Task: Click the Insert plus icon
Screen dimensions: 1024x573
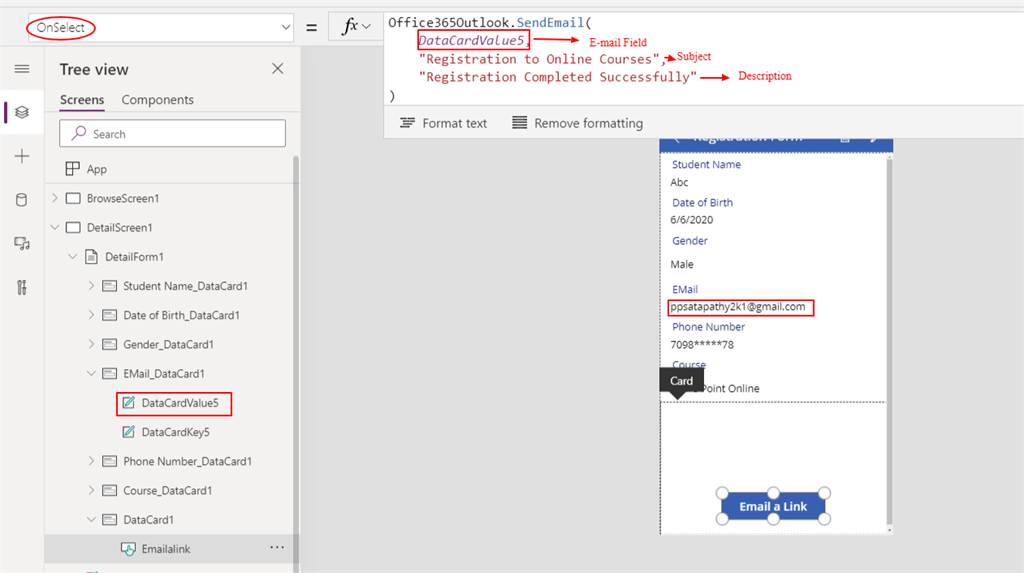Action: coord(22,156)
